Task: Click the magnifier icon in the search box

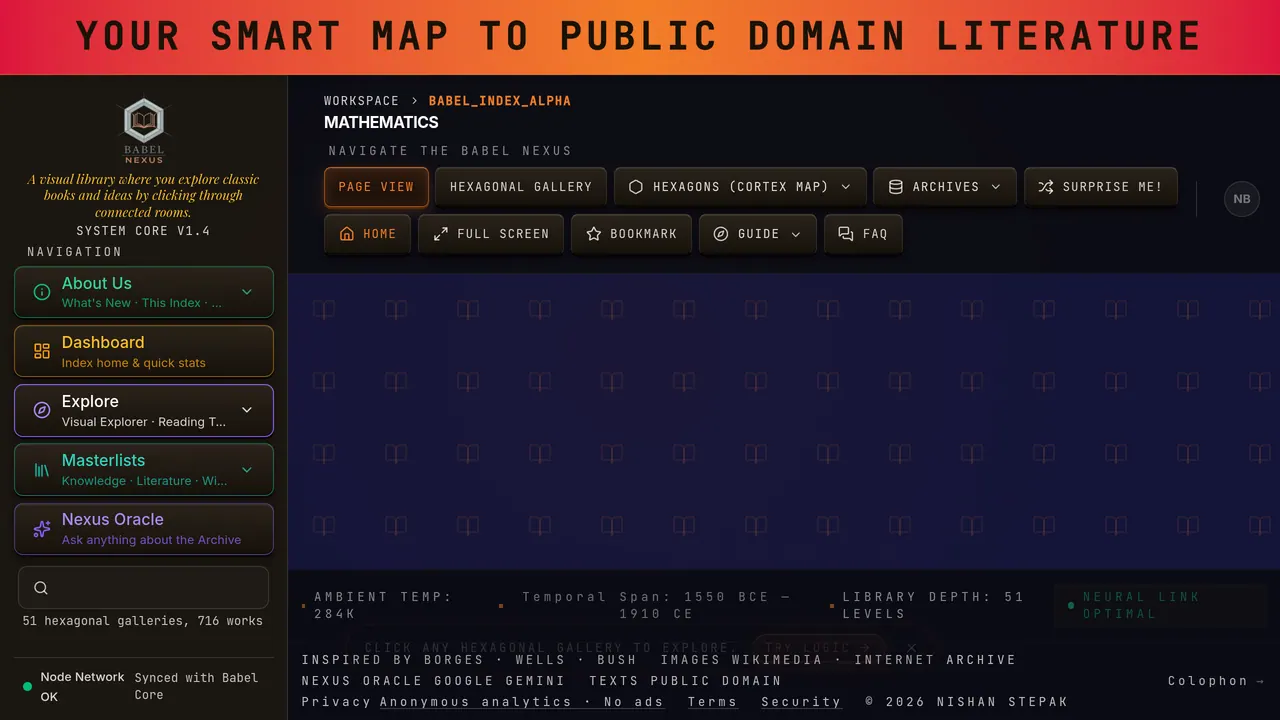Action: pyautogui.click(x=41, y=588)
